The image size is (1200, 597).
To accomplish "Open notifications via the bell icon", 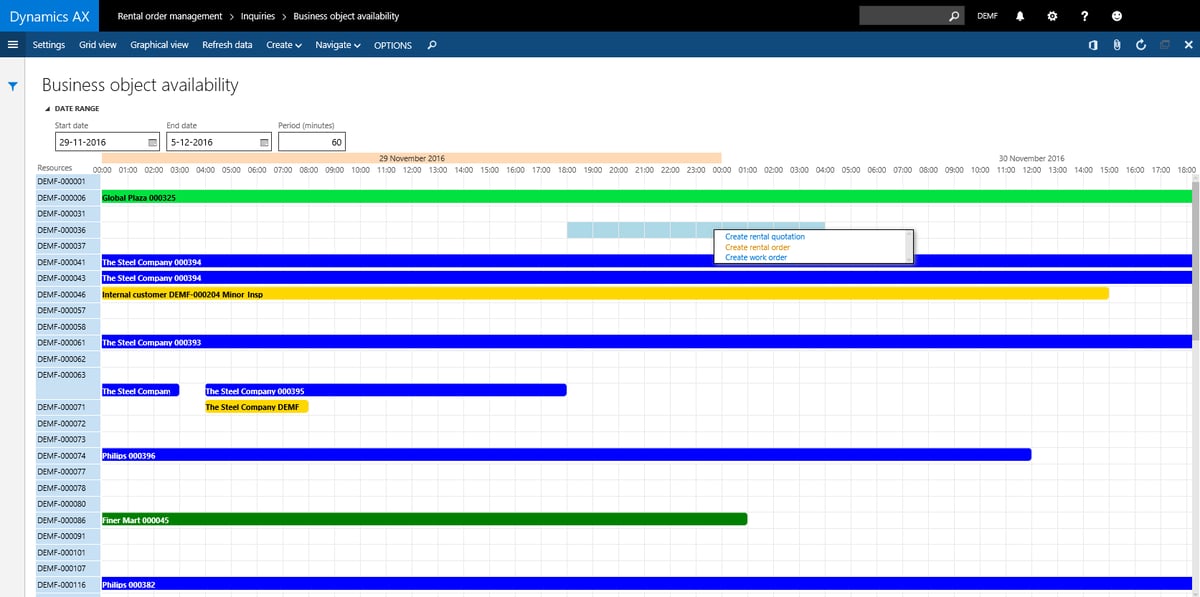I will pos(1021,16).
